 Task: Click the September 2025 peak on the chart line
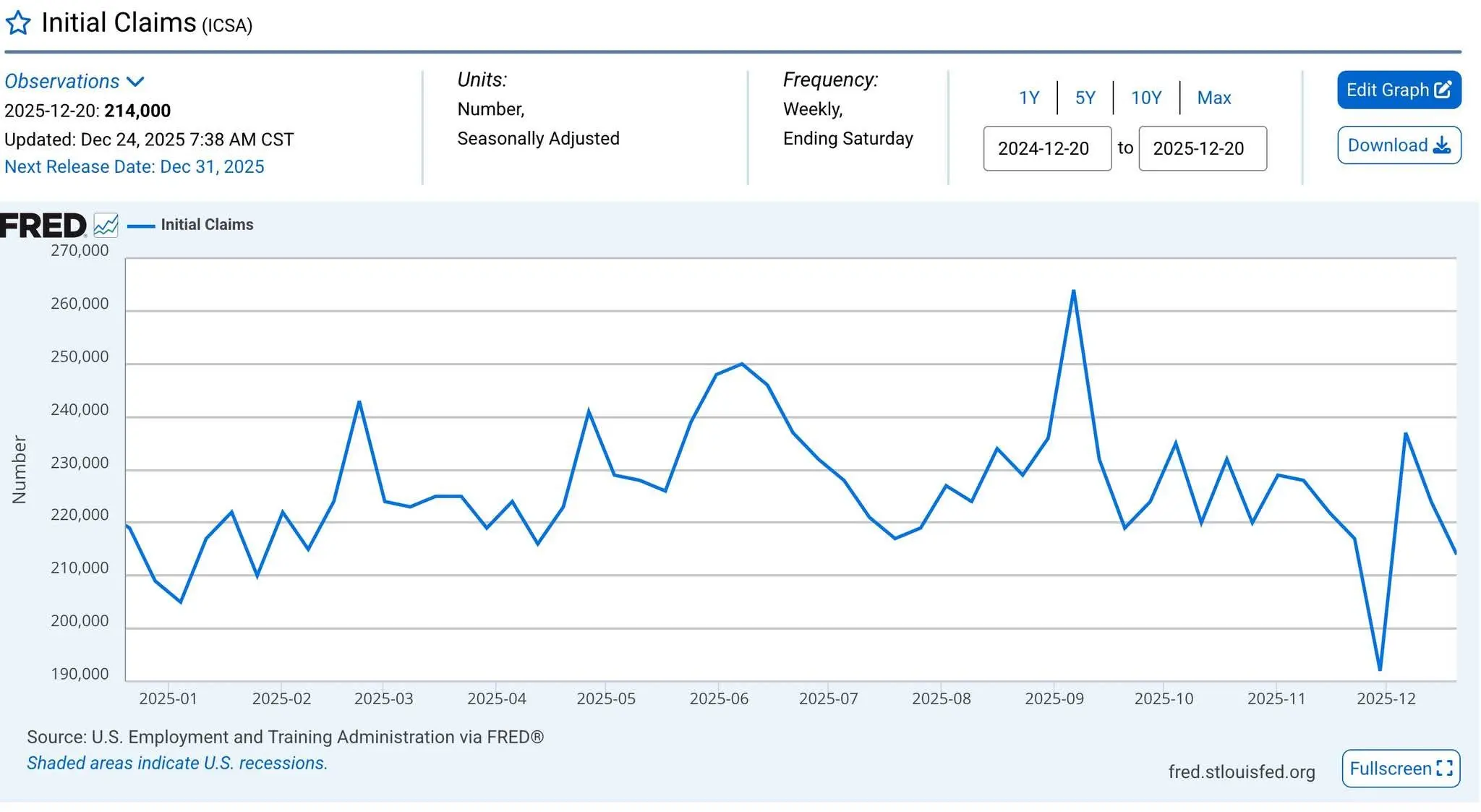tap(1074, 291)
